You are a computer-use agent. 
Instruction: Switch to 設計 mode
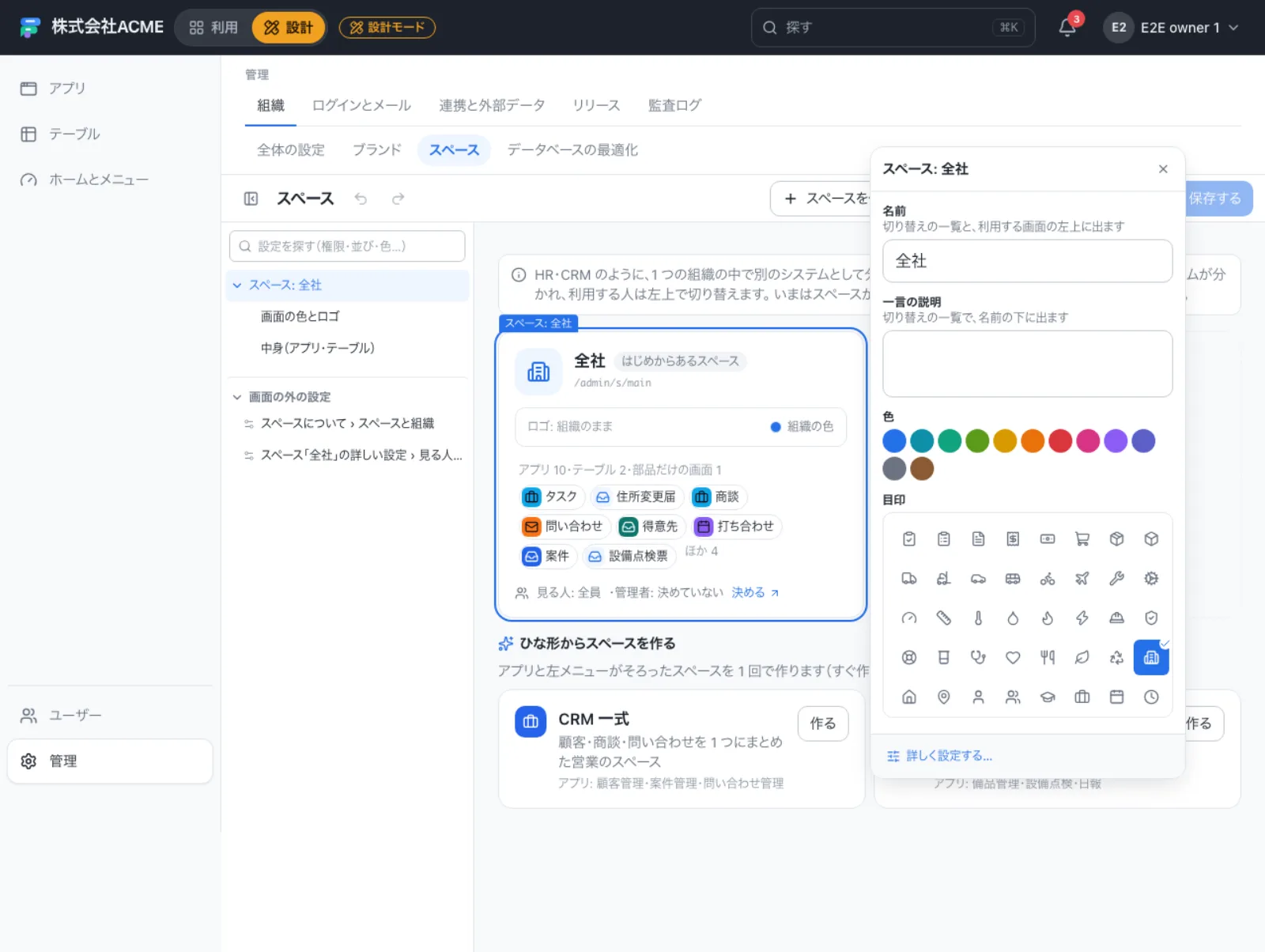click(x=289, y=28)
